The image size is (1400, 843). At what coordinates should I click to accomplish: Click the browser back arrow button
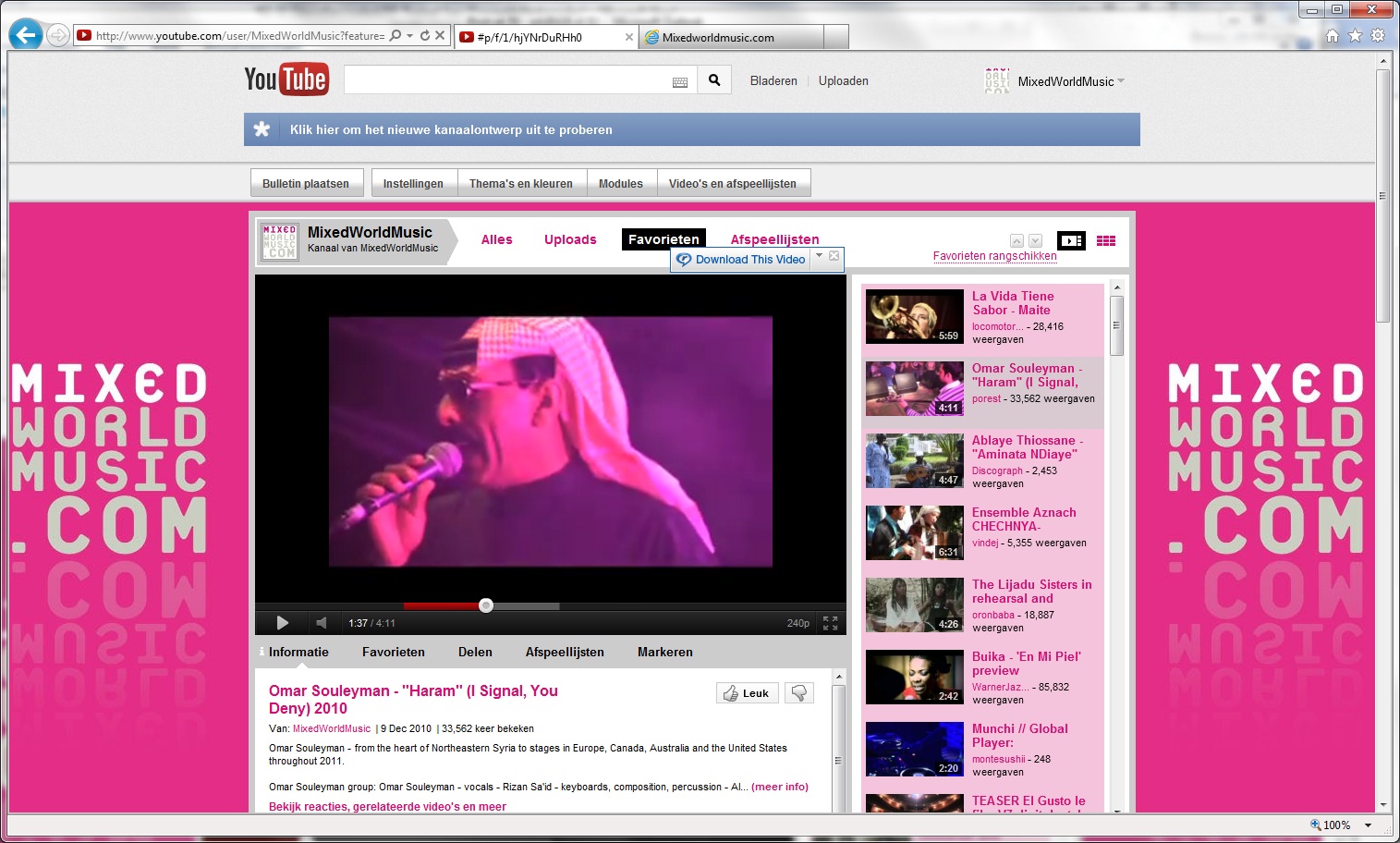(x=26, y=35)
